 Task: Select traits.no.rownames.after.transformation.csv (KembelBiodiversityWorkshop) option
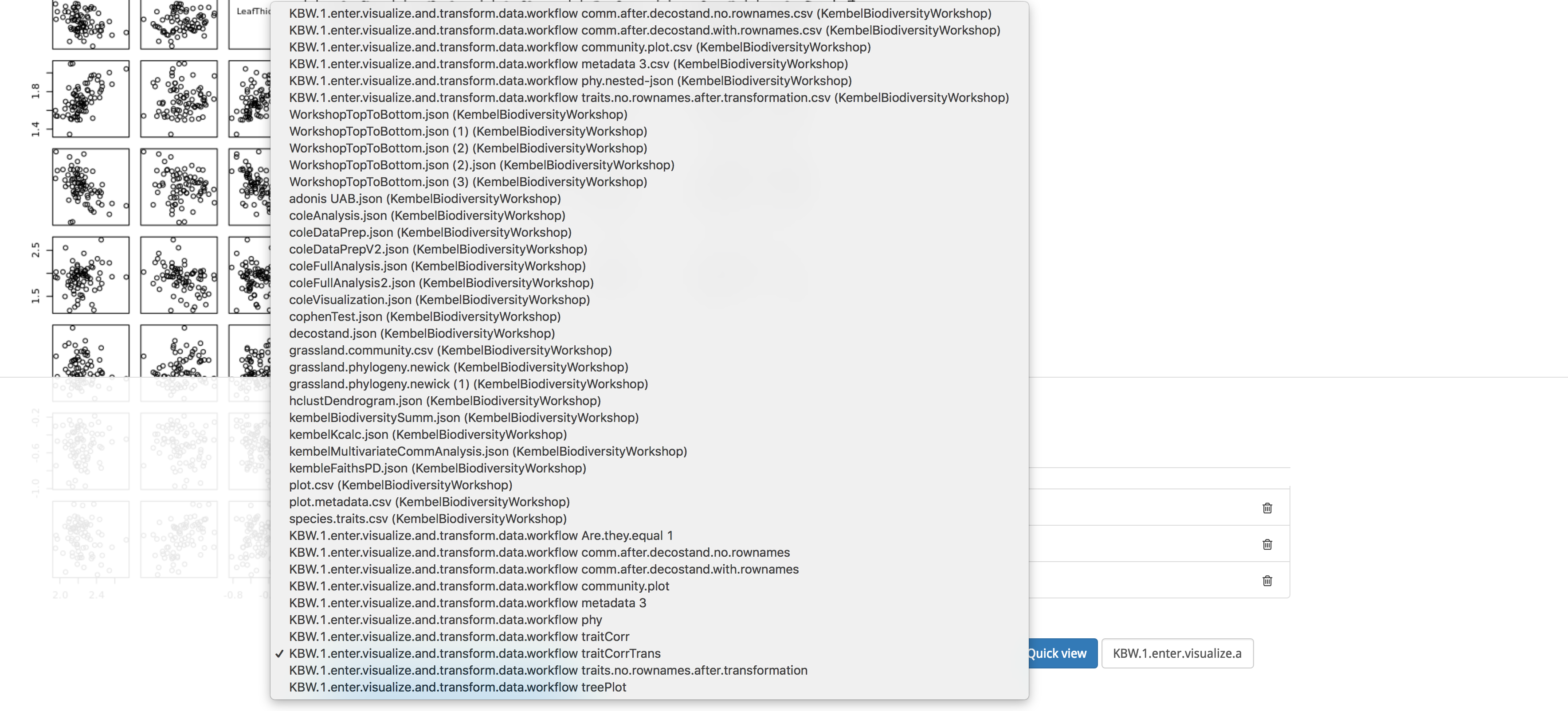649,98
